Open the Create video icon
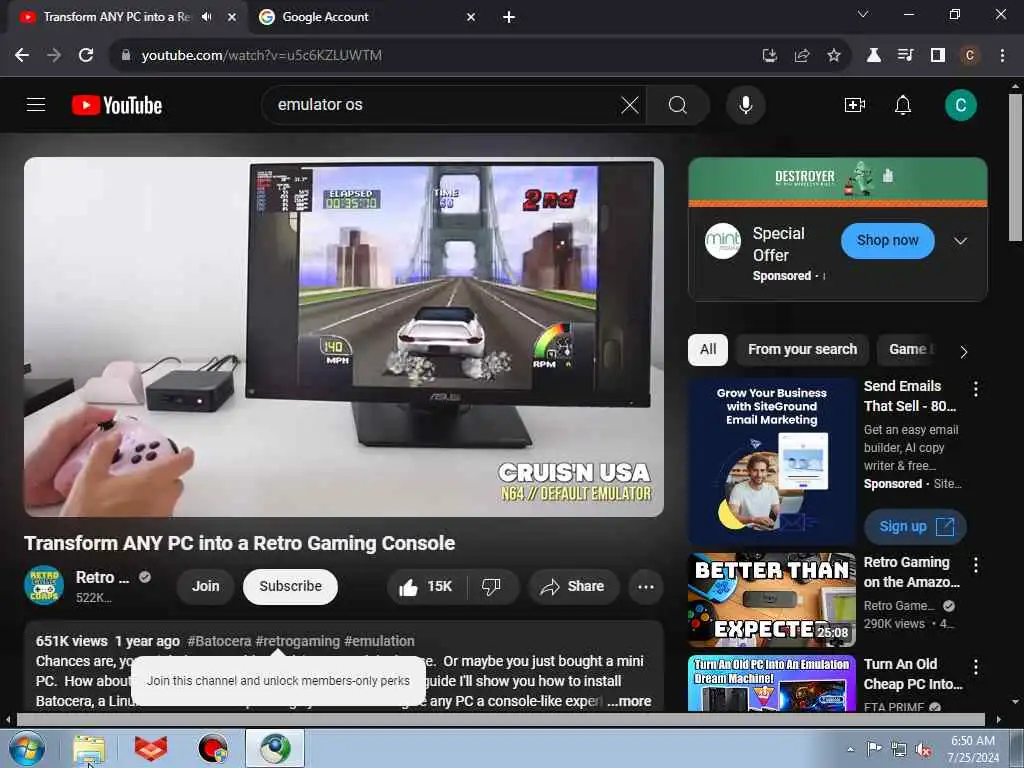Screen dimensions: 1024x768 (854, 105)
